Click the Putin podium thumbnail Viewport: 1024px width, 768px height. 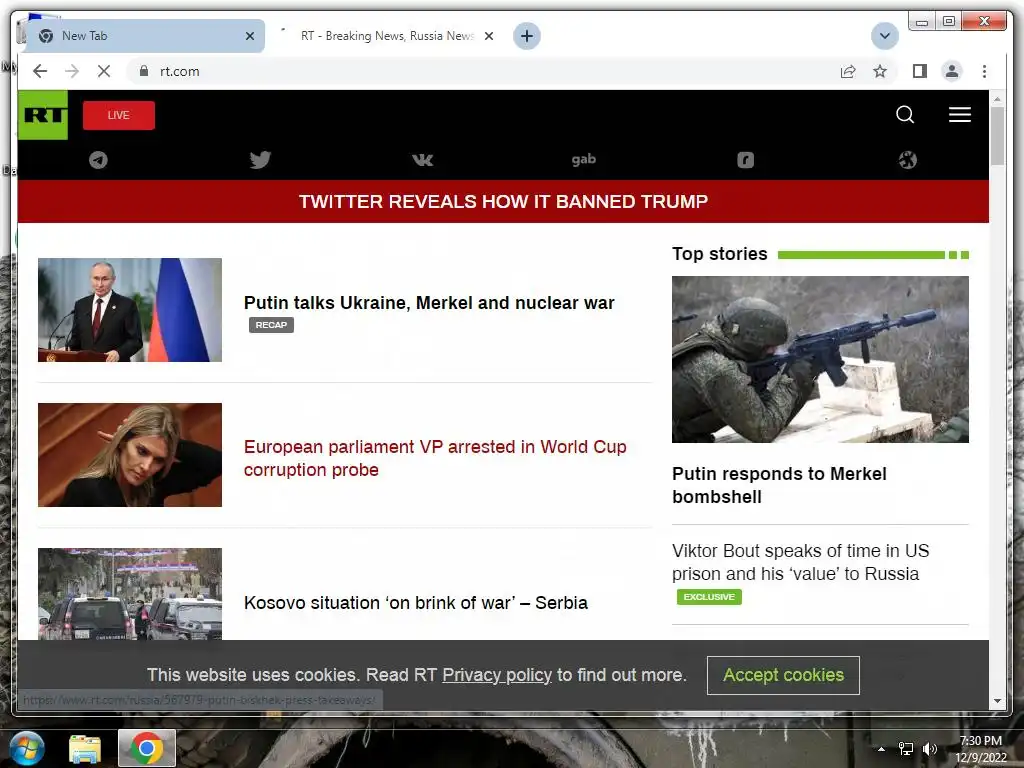130,310
